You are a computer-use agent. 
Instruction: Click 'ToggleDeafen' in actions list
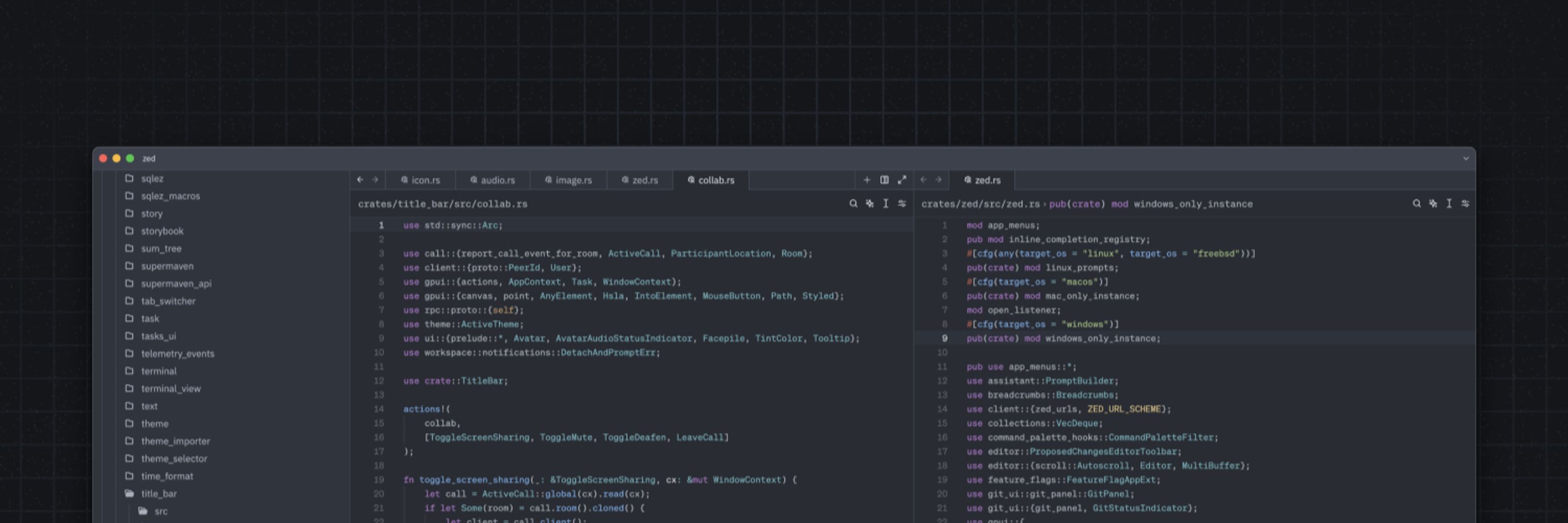(x=635, y=437)
